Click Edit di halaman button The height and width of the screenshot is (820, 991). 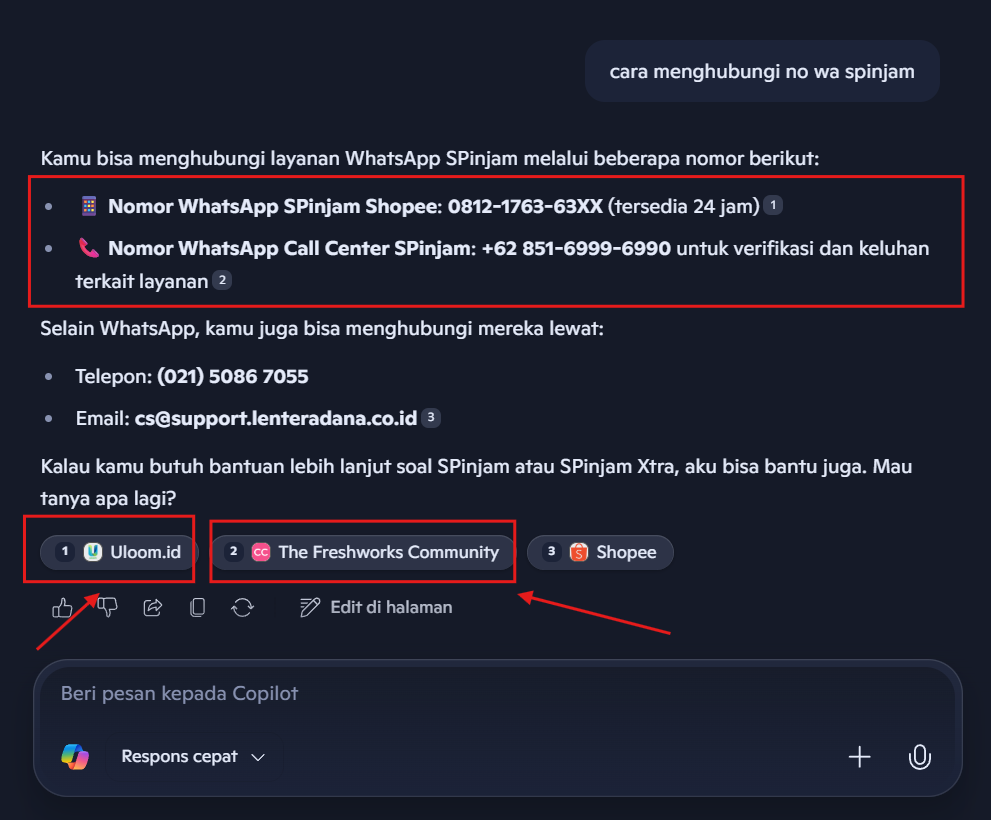[x=377, y=607]
